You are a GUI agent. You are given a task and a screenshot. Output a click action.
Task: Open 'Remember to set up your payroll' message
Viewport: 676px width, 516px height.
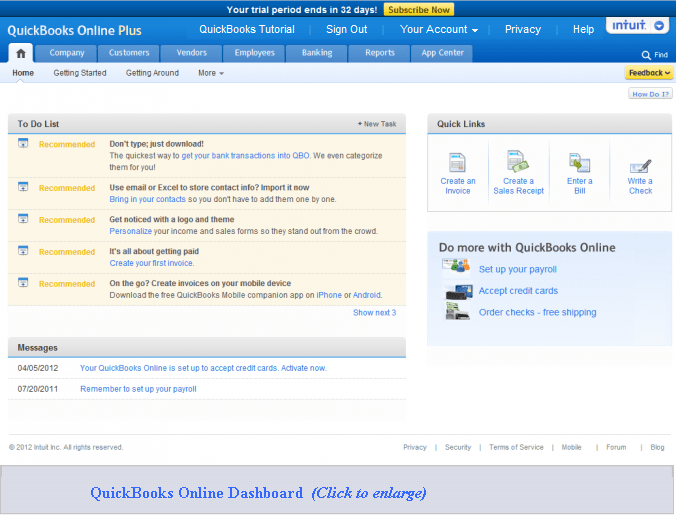(x=138, y=389)
